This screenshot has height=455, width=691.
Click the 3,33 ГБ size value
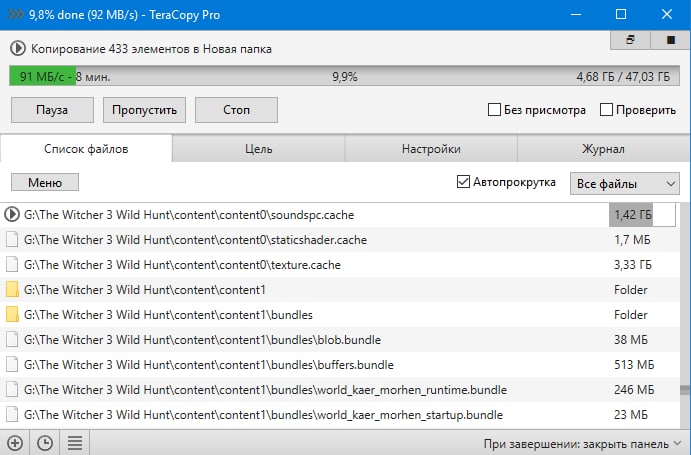632,265
